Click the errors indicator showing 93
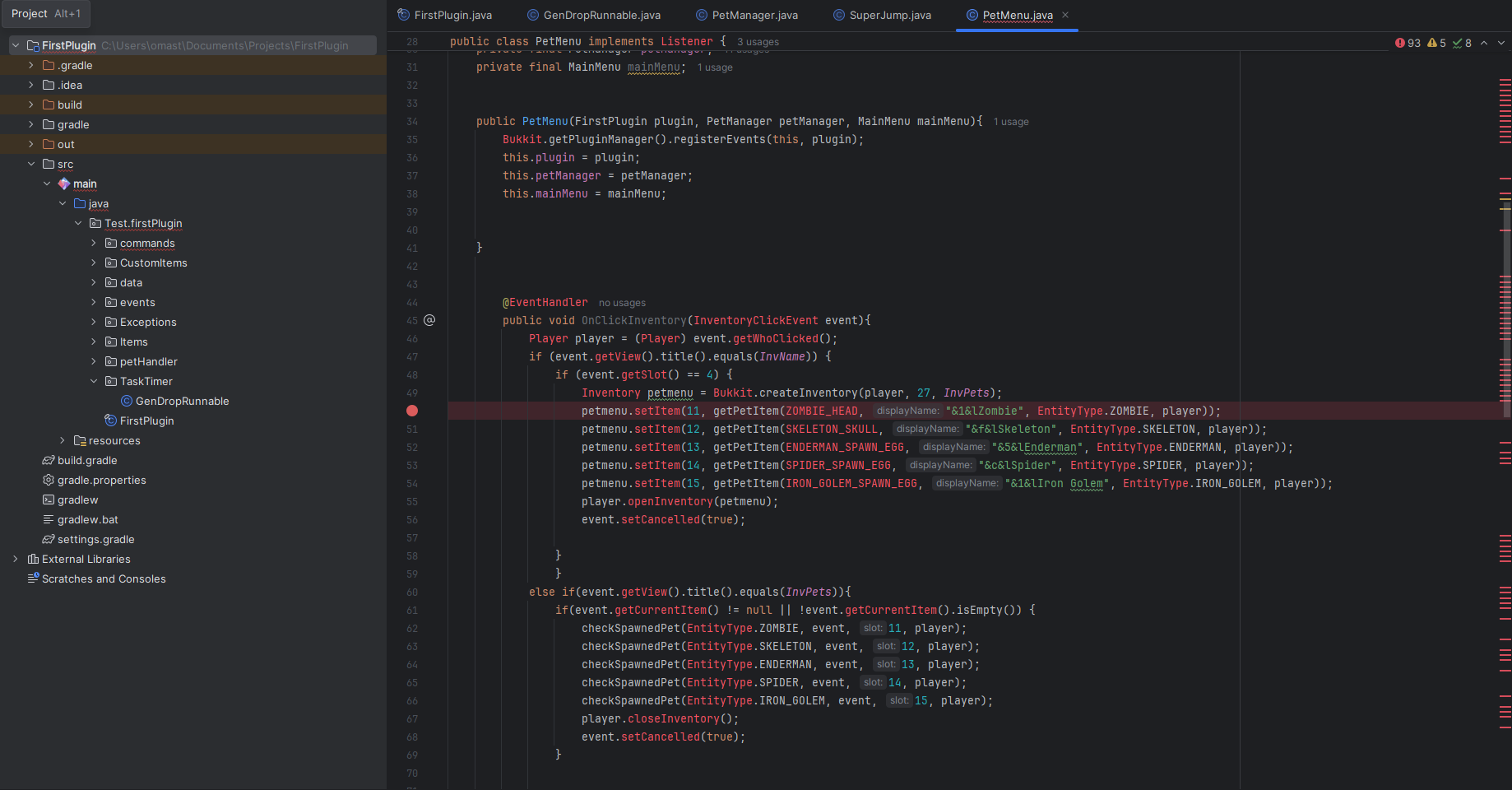 pyautogui.click(x=1408, y=43)
